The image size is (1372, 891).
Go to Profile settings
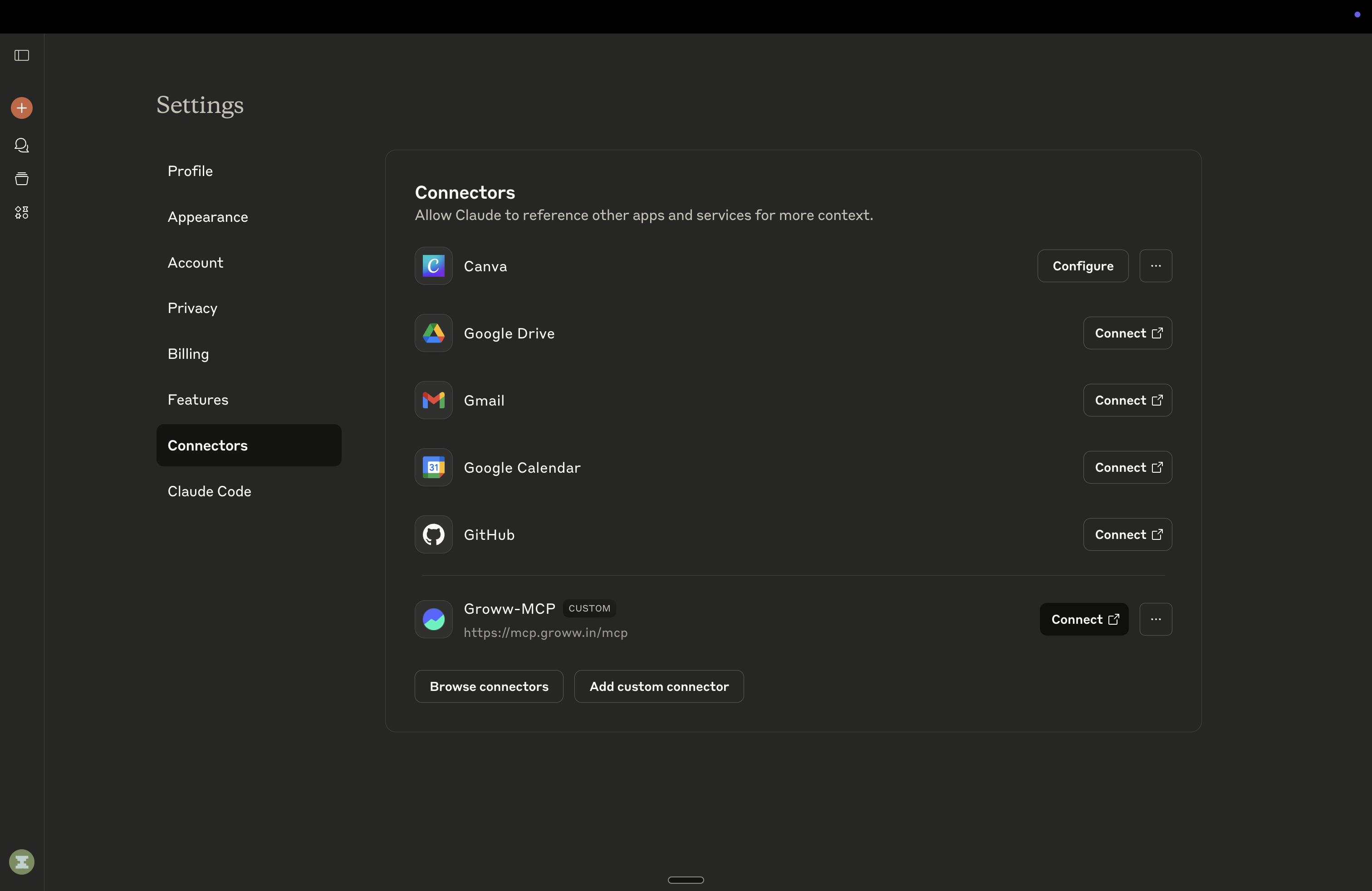[249, 171]
